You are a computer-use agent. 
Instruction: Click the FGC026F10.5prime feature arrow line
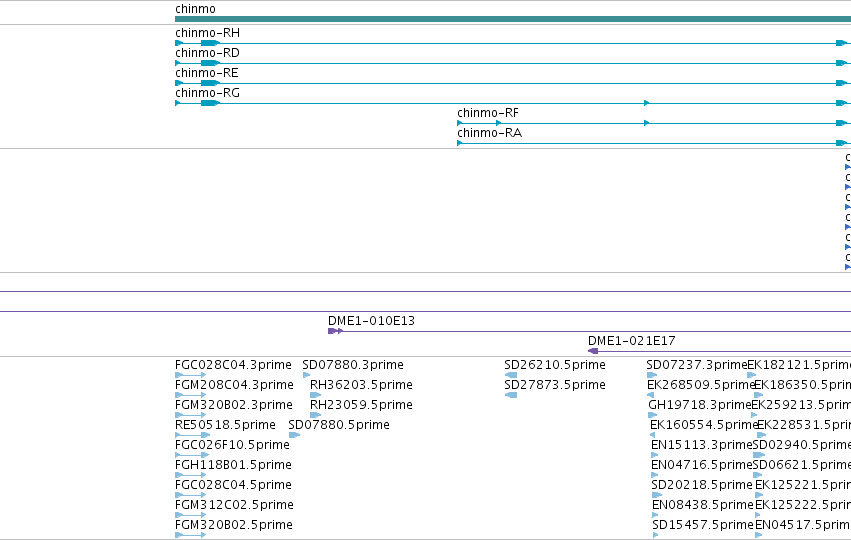192,455
